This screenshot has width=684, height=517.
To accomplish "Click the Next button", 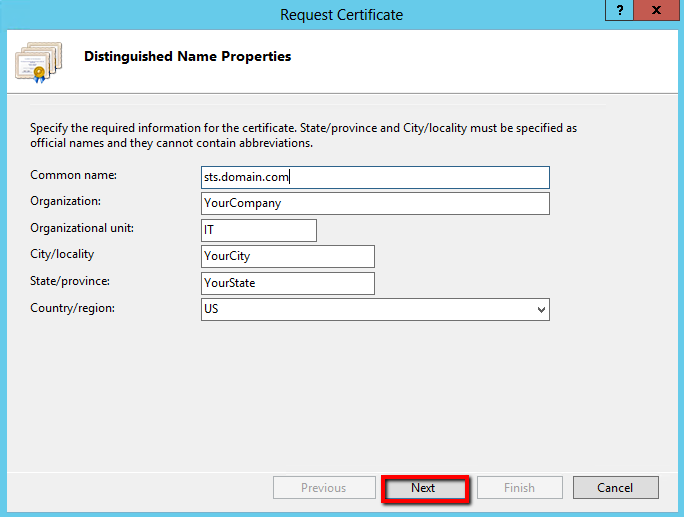I will tap(423, 488).
